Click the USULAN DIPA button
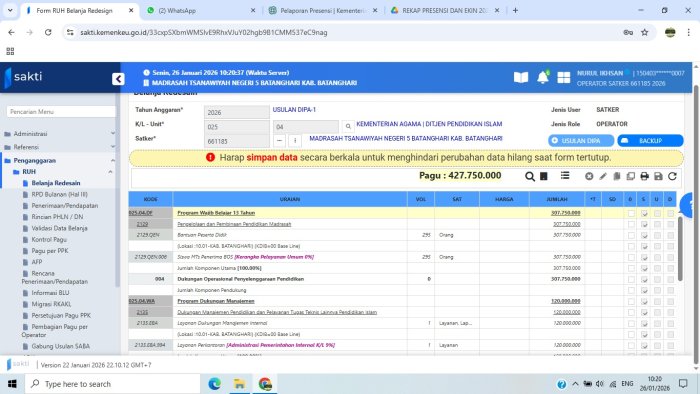This screenshot has width=700, height=394. point(581,141)
